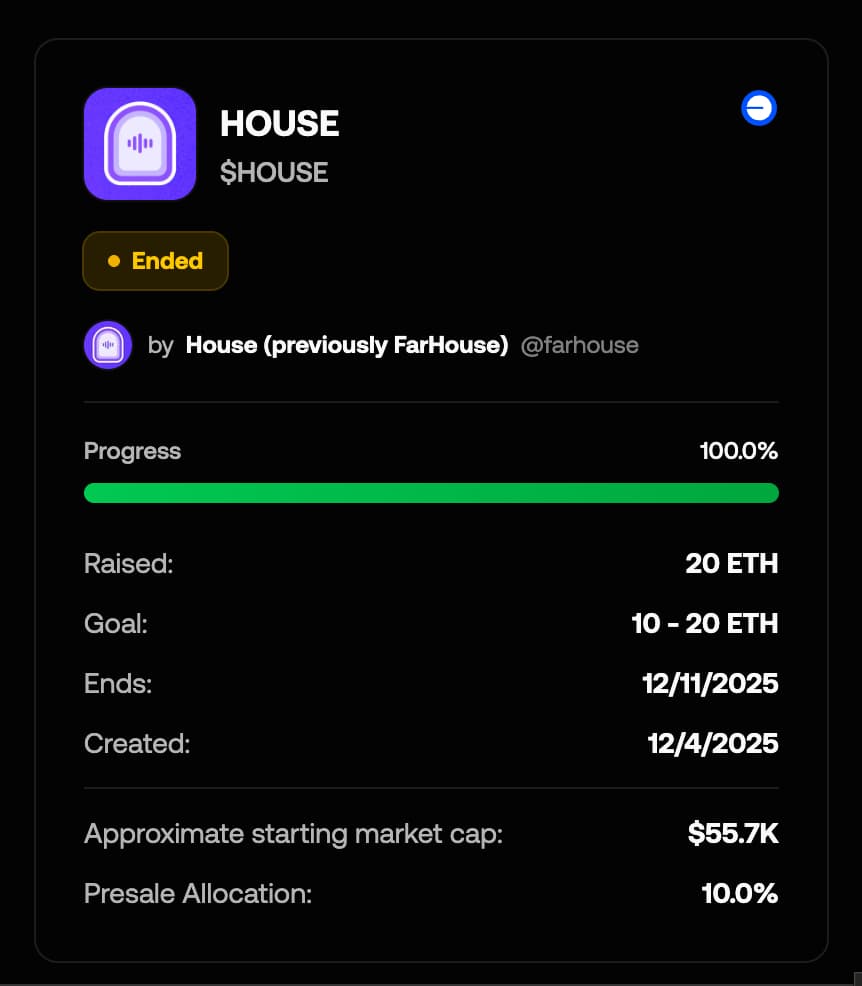This screenshot has height=986, width=862.
Task: Click the Raised amount of 20 ETH
Action: tap(731, 563)
